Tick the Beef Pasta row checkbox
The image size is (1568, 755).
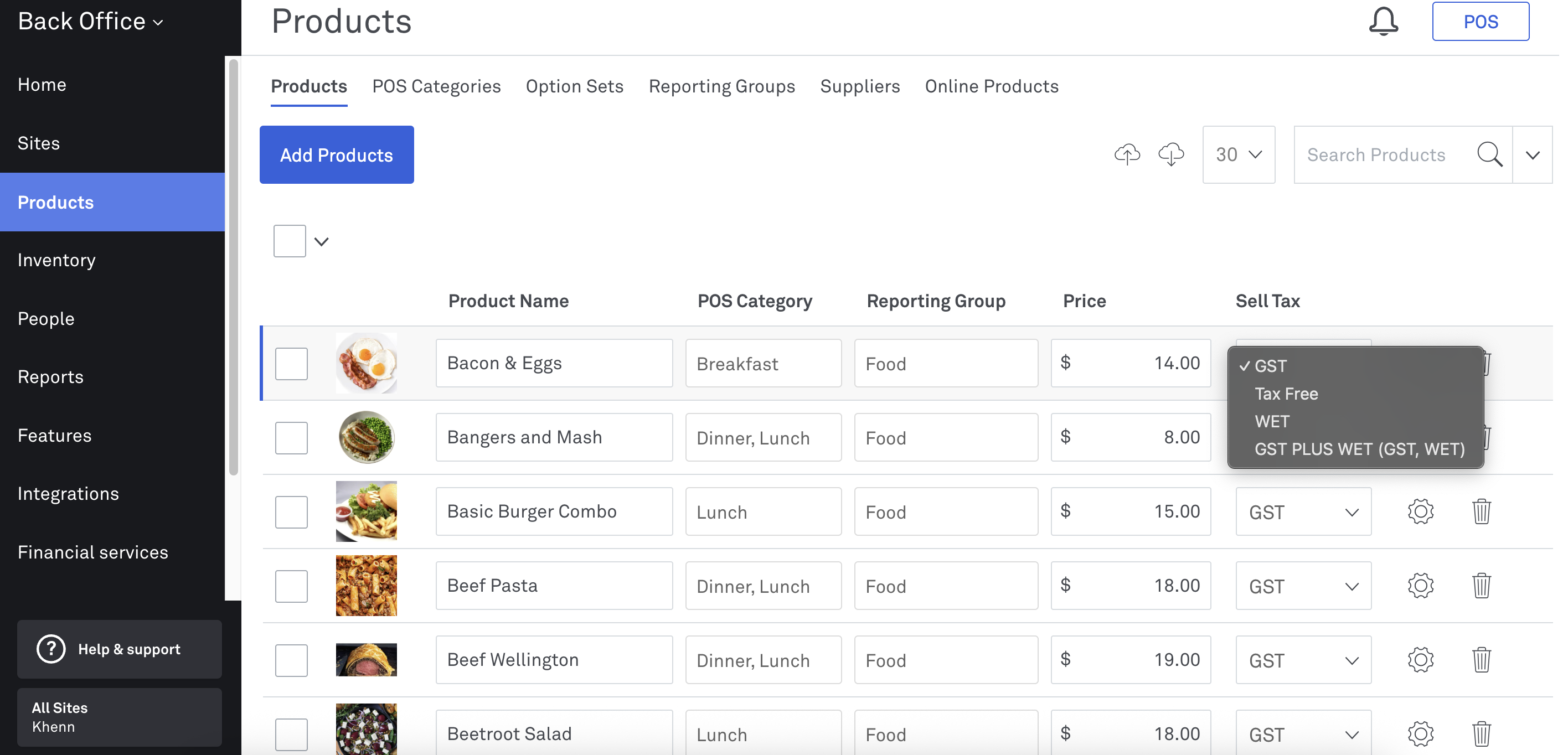(292, 587)
